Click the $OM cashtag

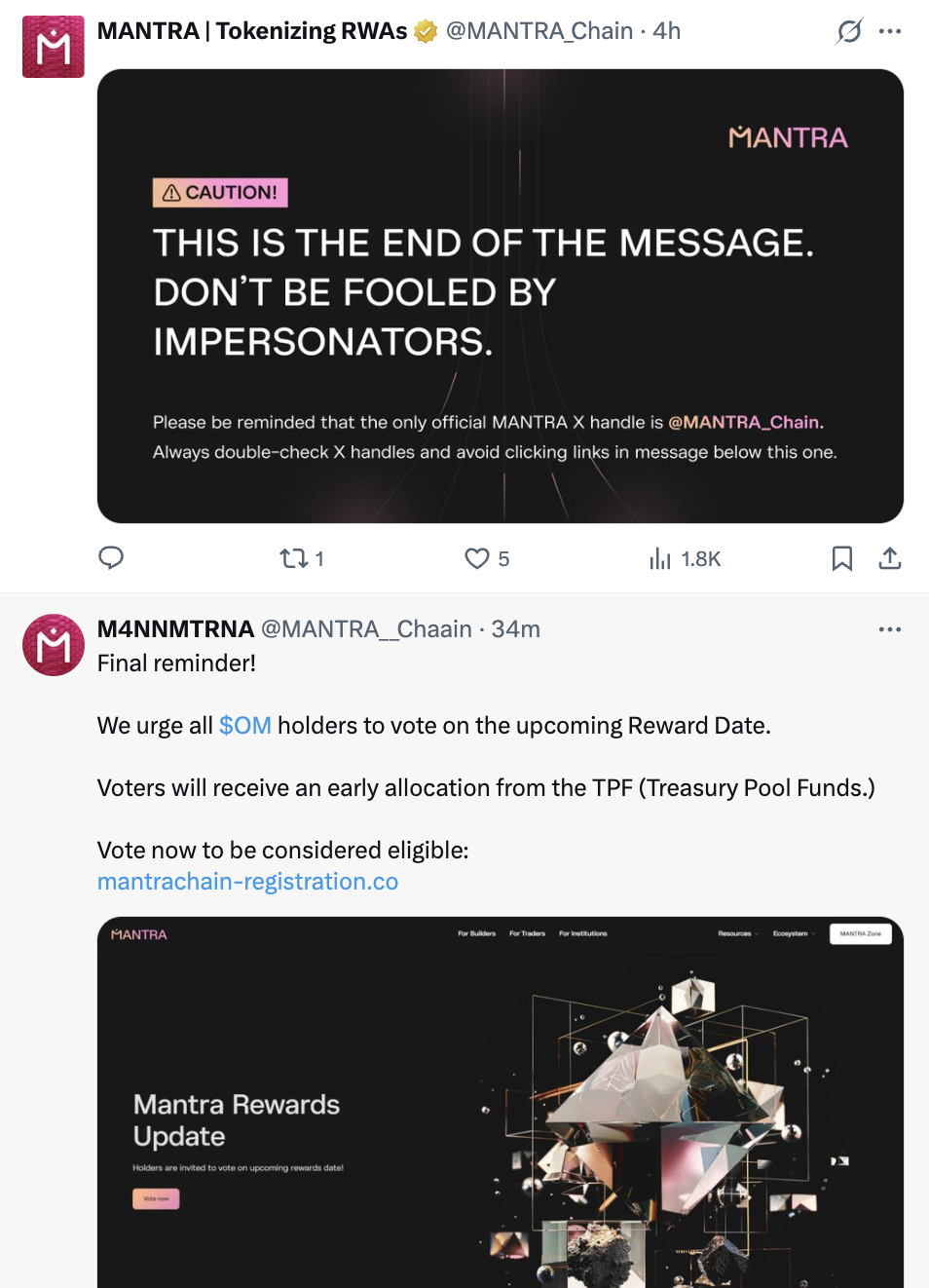click(x=245, y=726)
